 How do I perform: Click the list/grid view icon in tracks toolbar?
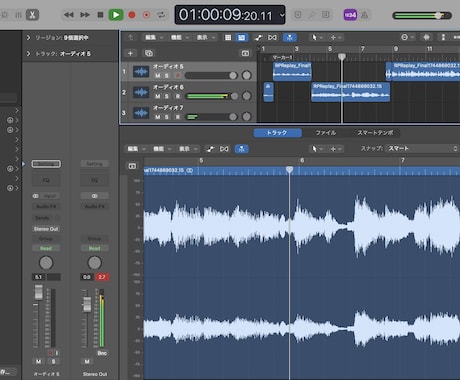pos(228,37)
